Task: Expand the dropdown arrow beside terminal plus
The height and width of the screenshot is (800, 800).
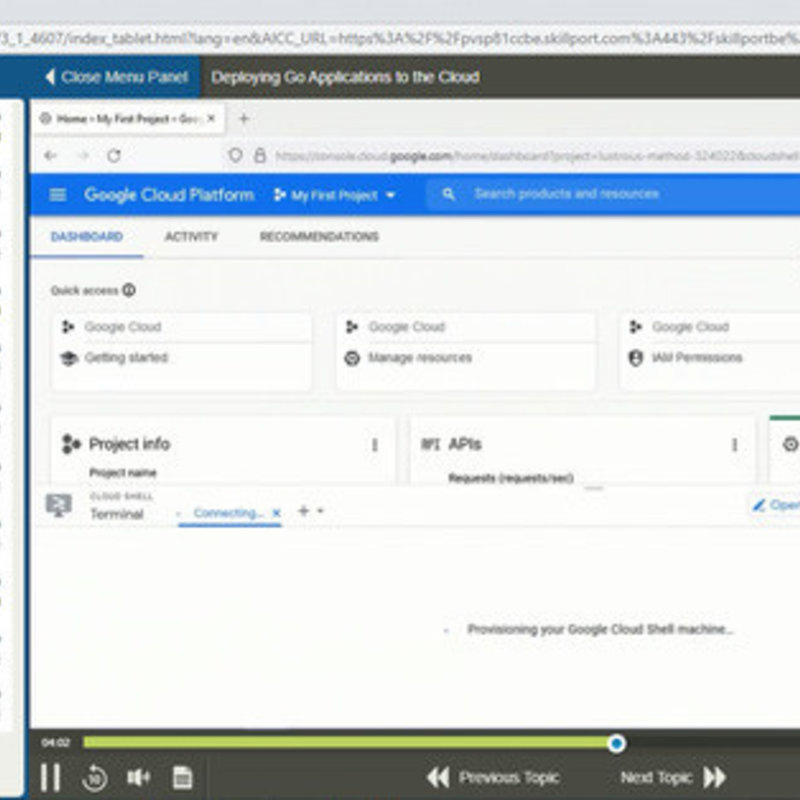Action: (320, 510)
